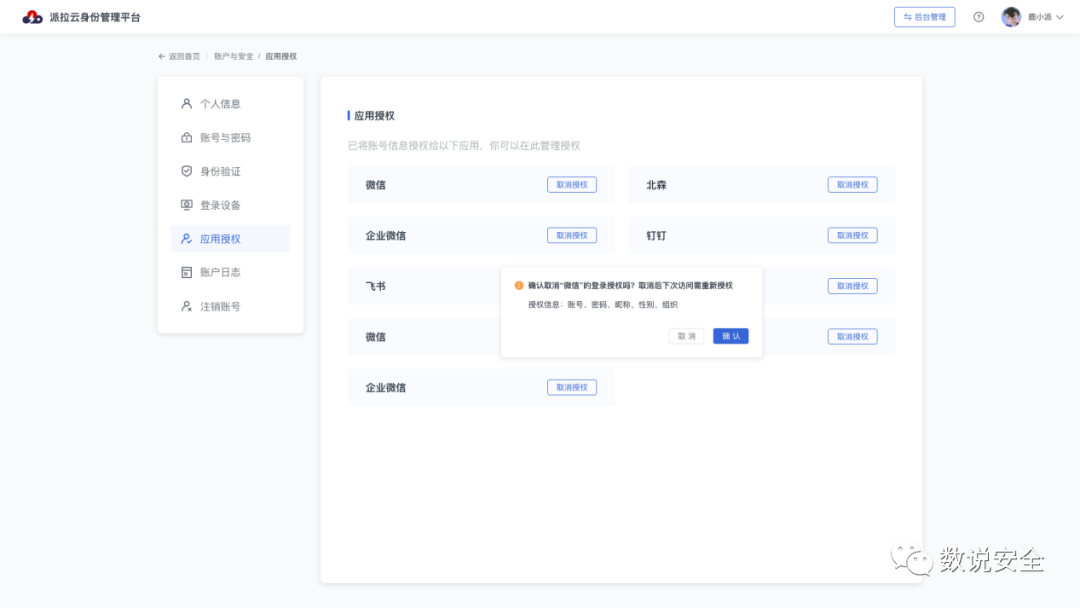Image resolution: width=1080 pixels, height=608 pixels.
Task: Click 取消授权 for 北森
Action: point(852,185)
